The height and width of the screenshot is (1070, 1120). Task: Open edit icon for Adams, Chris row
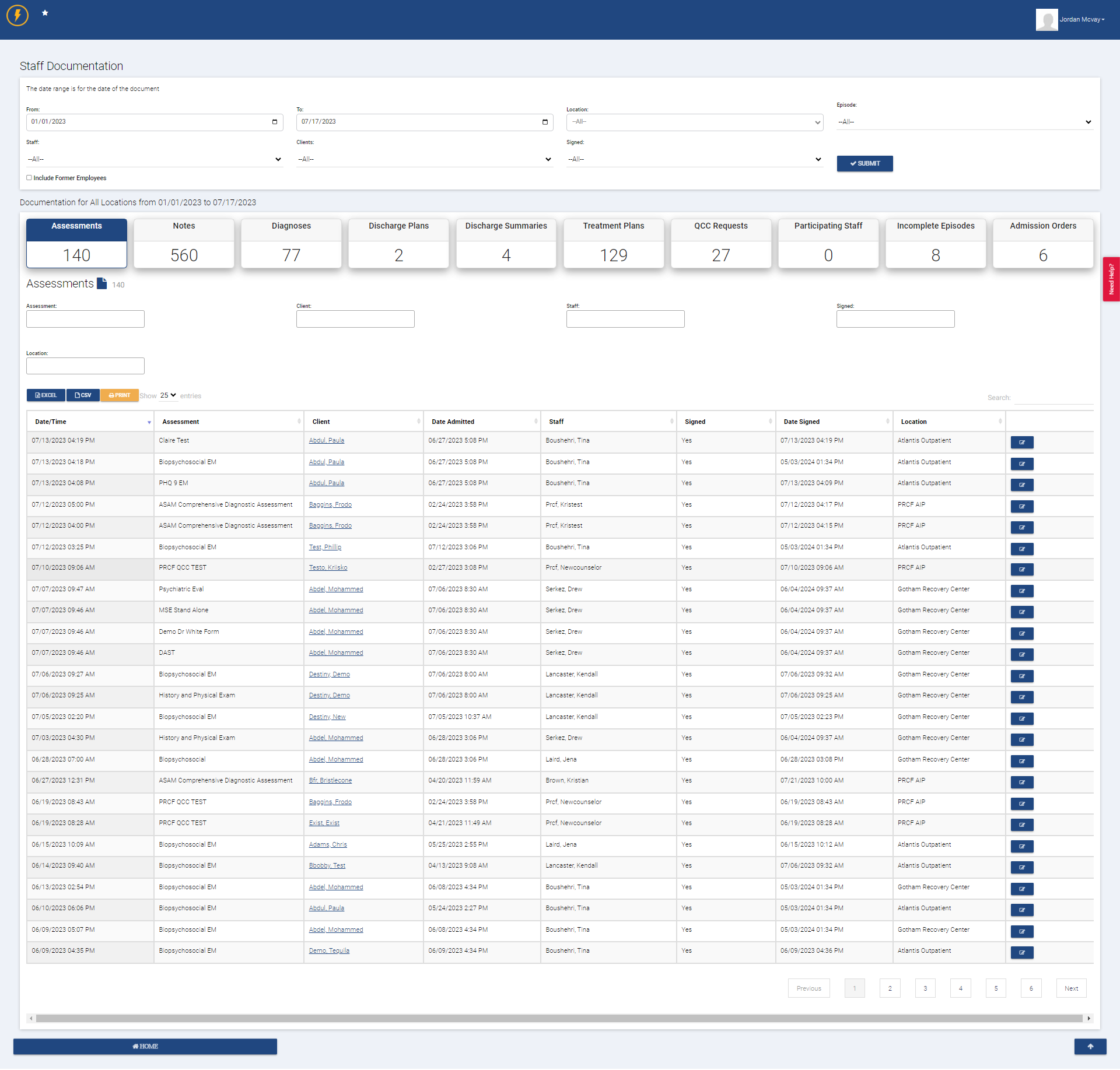pyautogui.click(x=1022, y=847)
